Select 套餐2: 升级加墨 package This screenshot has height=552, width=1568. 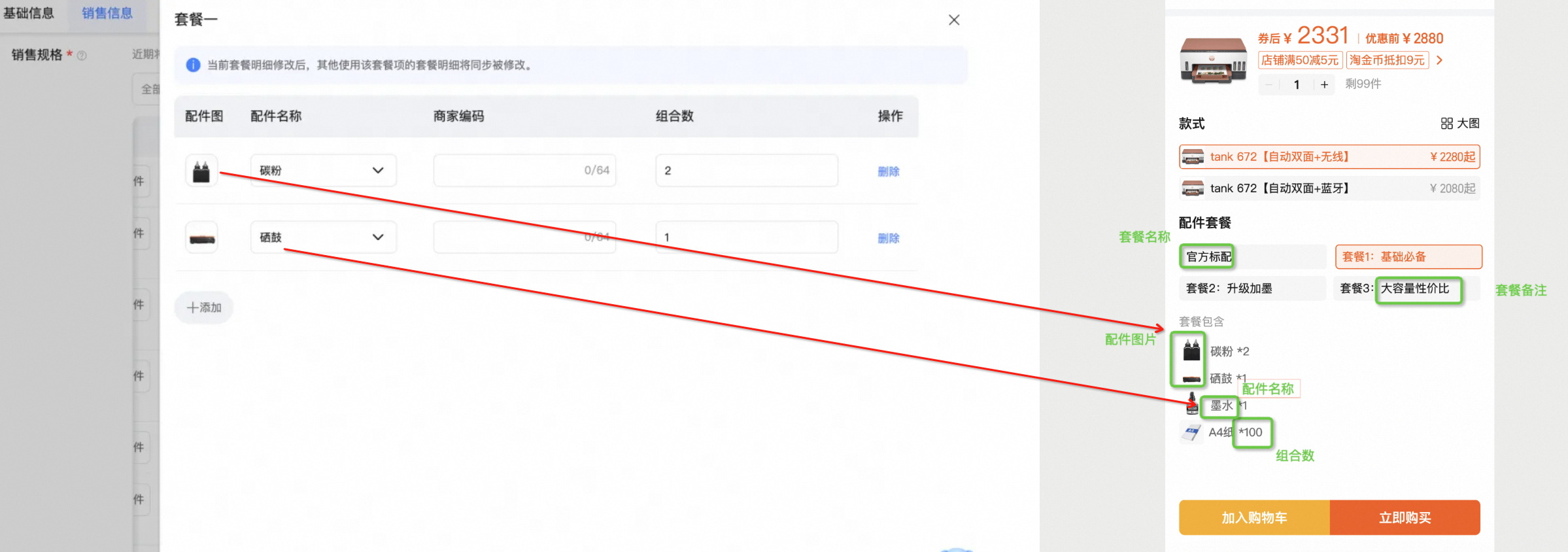tap(1253, 288)
